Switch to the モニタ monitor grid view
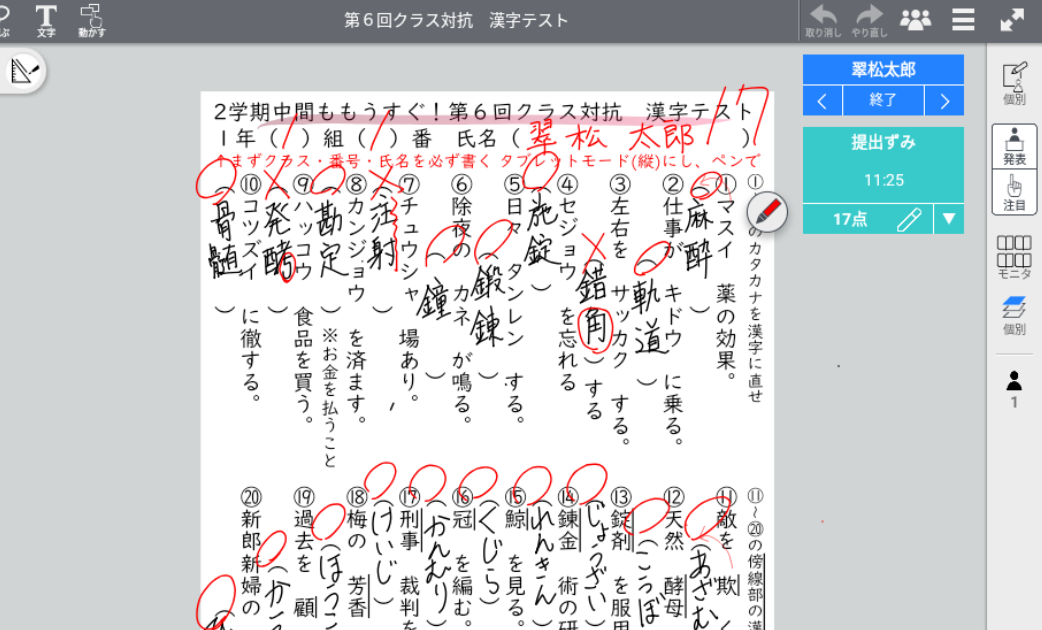Screen dimensions: 1042x630 (x=1014, y=257)
